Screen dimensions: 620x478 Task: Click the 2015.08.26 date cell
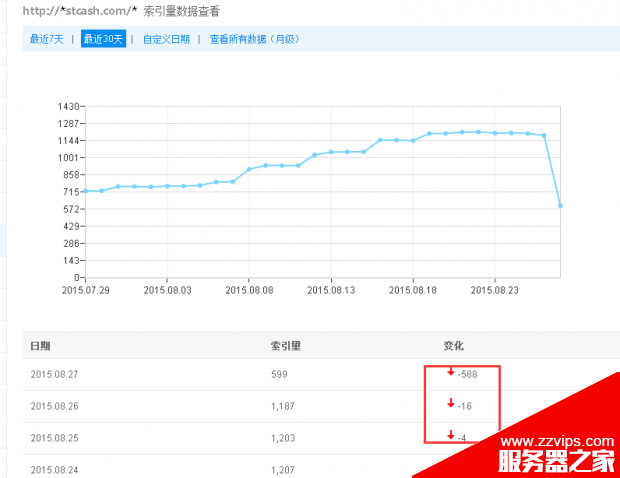(x=55, y=406)
